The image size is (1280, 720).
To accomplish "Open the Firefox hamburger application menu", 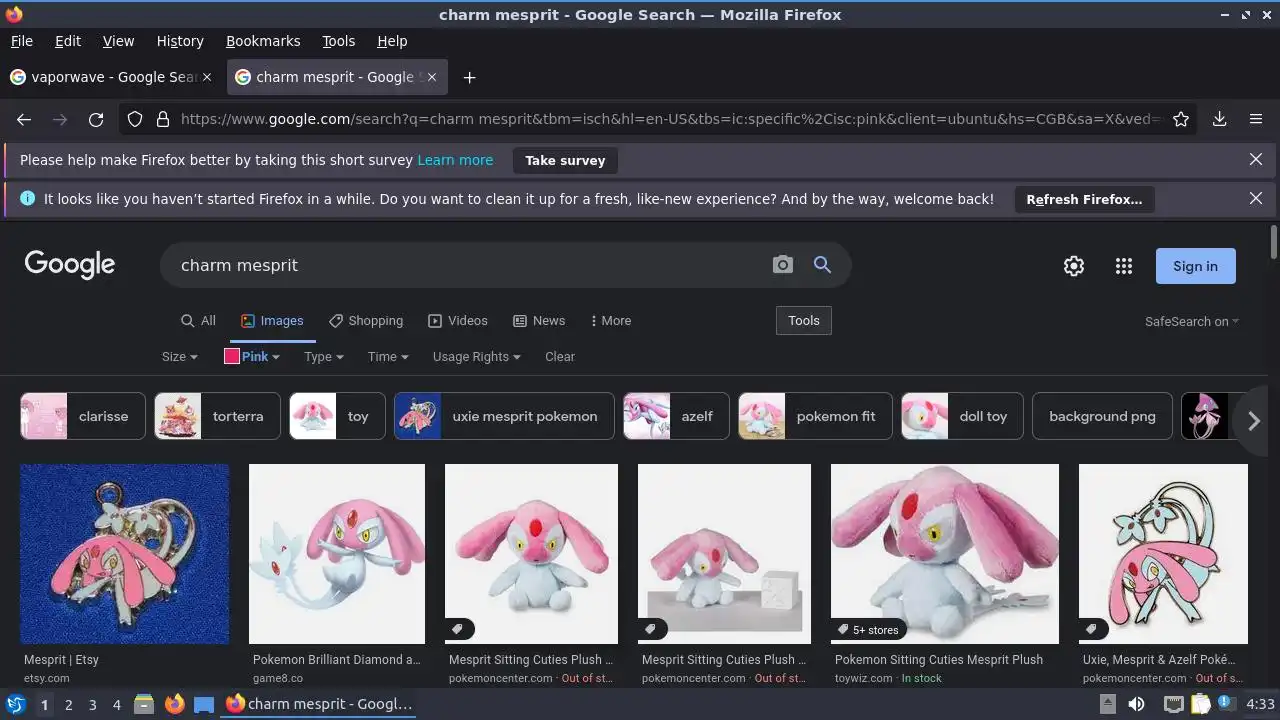I will point(1256,119).
